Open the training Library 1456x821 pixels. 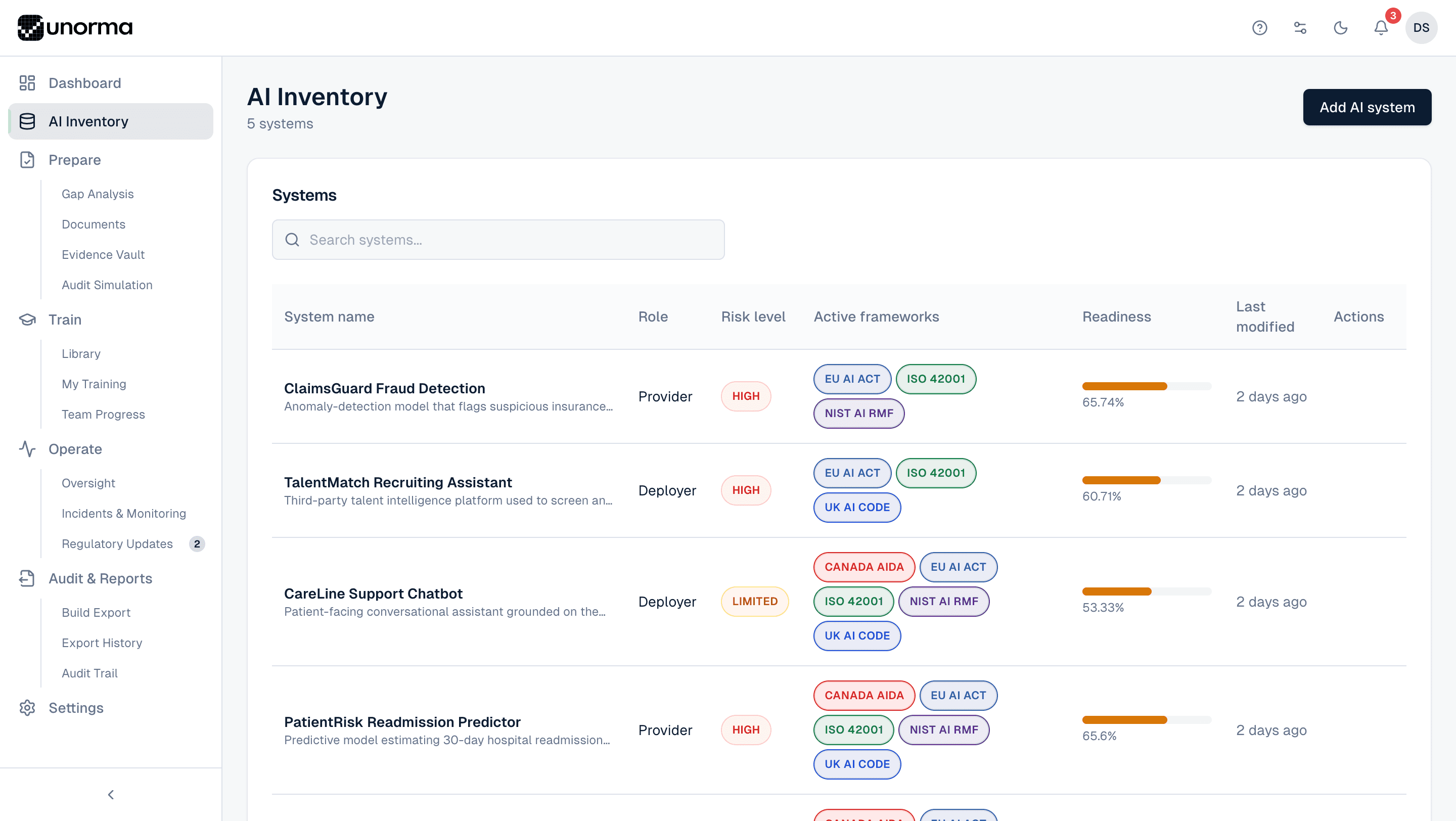(x=81, y=354)
